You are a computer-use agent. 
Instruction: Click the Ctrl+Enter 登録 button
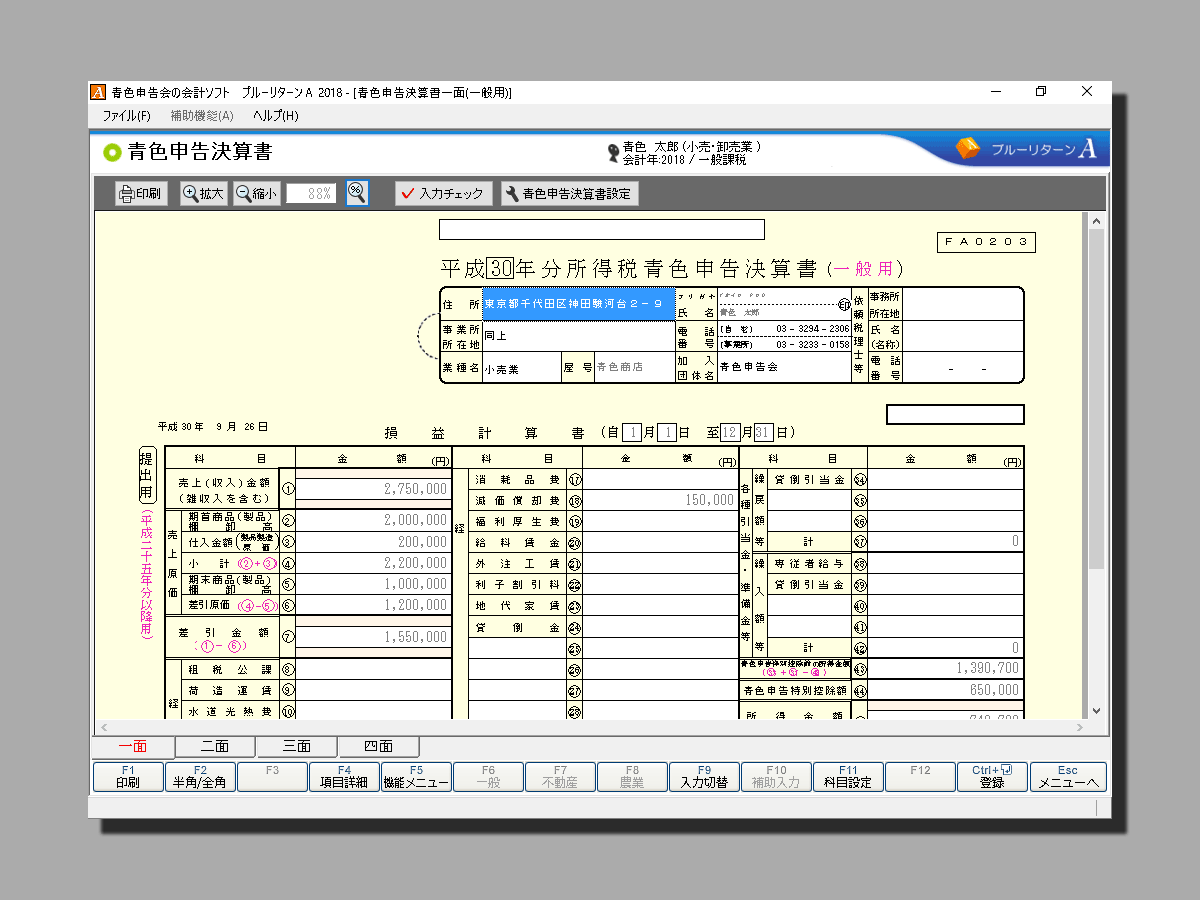point(991,777)
